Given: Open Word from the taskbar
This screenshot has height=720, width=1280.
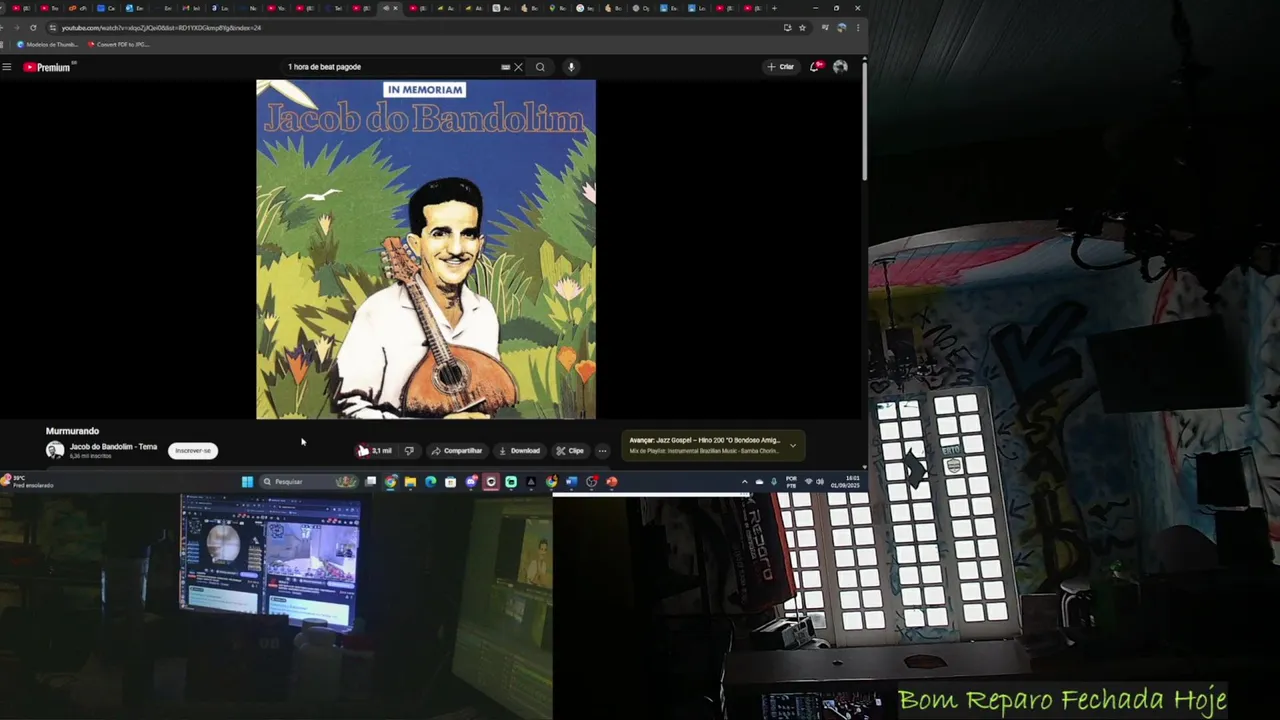Looking at the screenshot, I should tap(571, 481).
